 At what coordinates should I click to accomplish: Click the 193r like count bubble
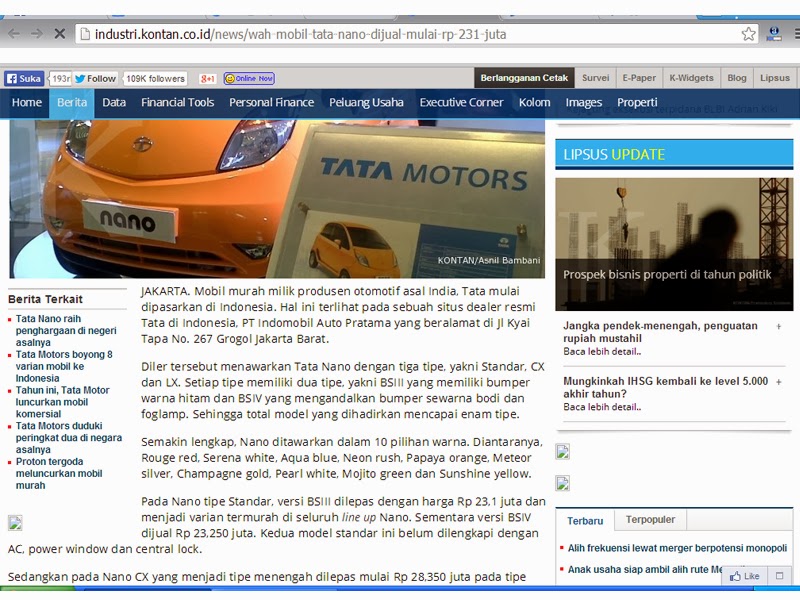pos(61,79)
